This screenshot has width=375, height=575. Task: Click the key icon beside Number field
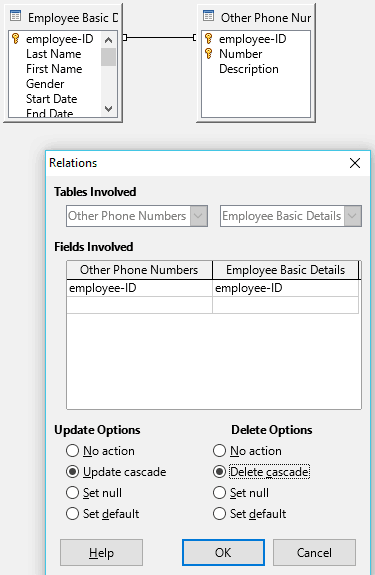[208, 53]
